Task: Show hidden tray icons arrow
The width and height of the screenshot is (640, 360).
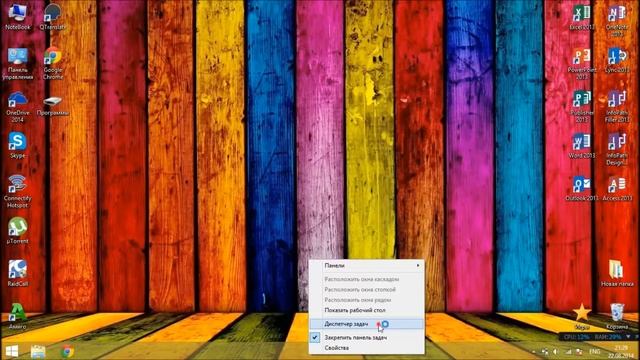Action: pos(533,351)
